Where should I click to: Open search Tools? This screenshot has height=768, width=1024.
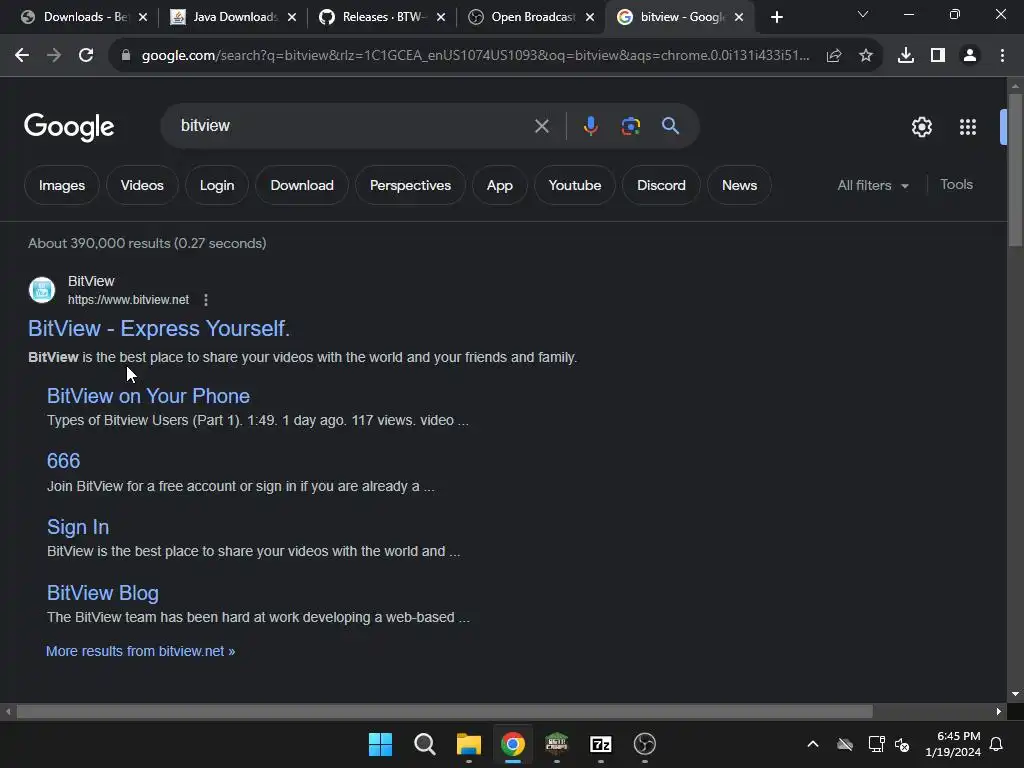[956, 185]
